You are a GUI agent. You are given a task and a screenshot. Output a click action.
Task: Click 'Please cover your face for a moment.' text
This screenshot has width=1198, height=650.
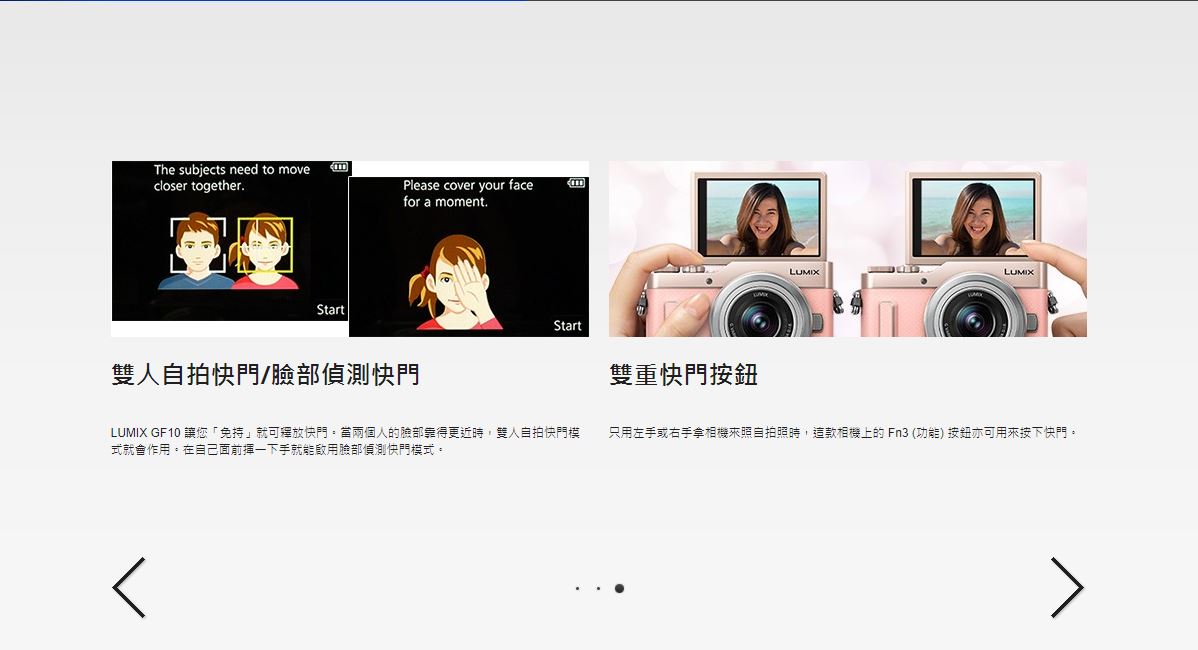(x=468, y=193)
